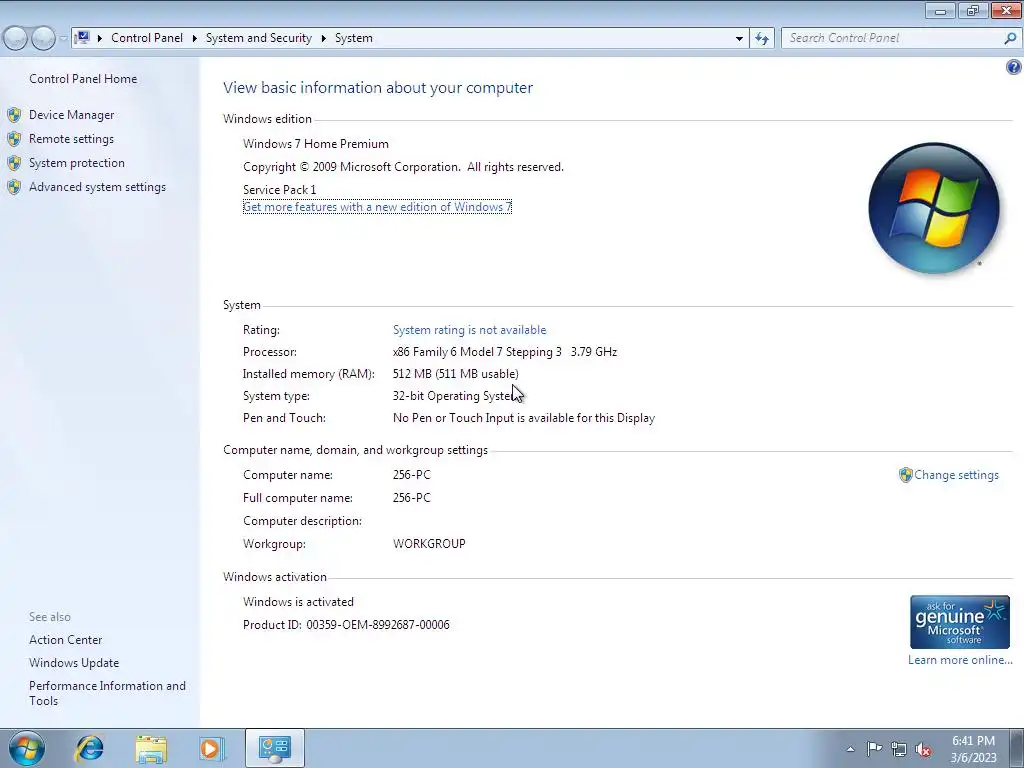Click the Computer name value '256-PC'

(x=411, y=475)
